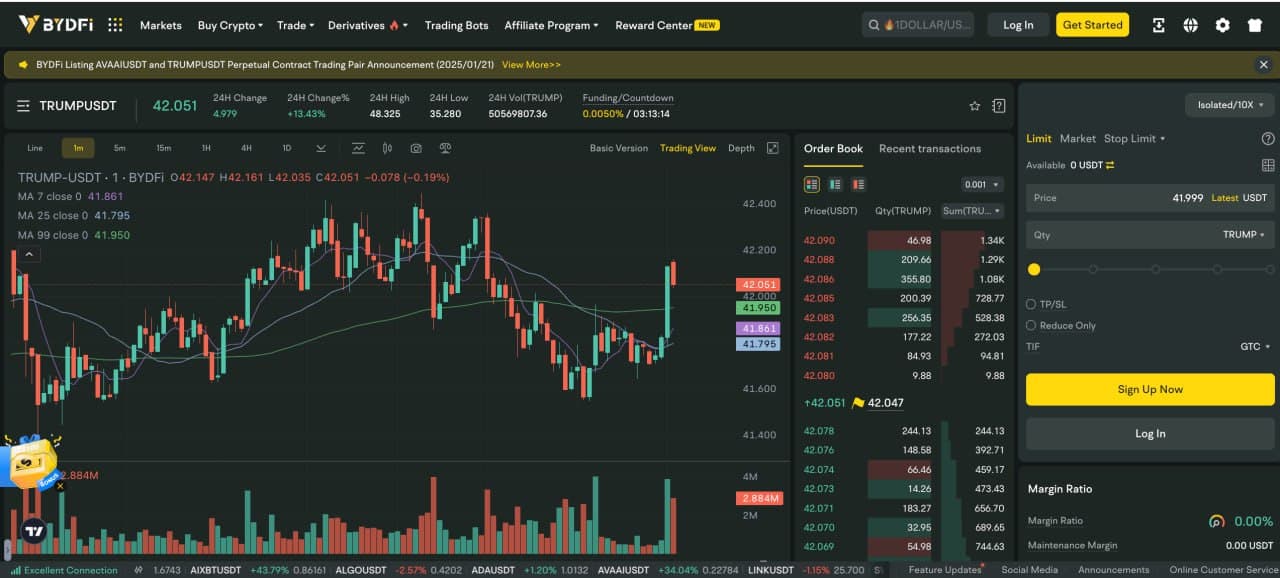This screenshot has height=578, width=1280.
Task: Open the contract info guide icon
Action: pyautogui.click(x=998, y=106)
